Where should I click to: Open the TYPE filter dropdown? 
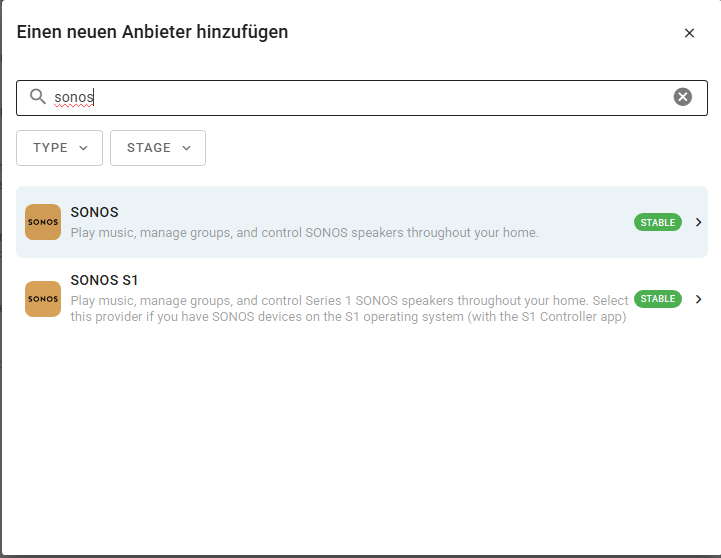click(59, 148)
